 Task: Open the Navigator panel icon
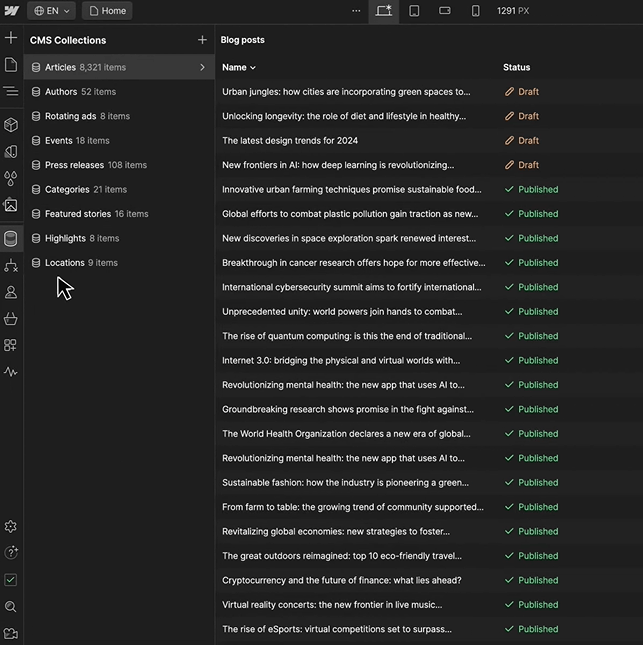(x=11, y=91)
